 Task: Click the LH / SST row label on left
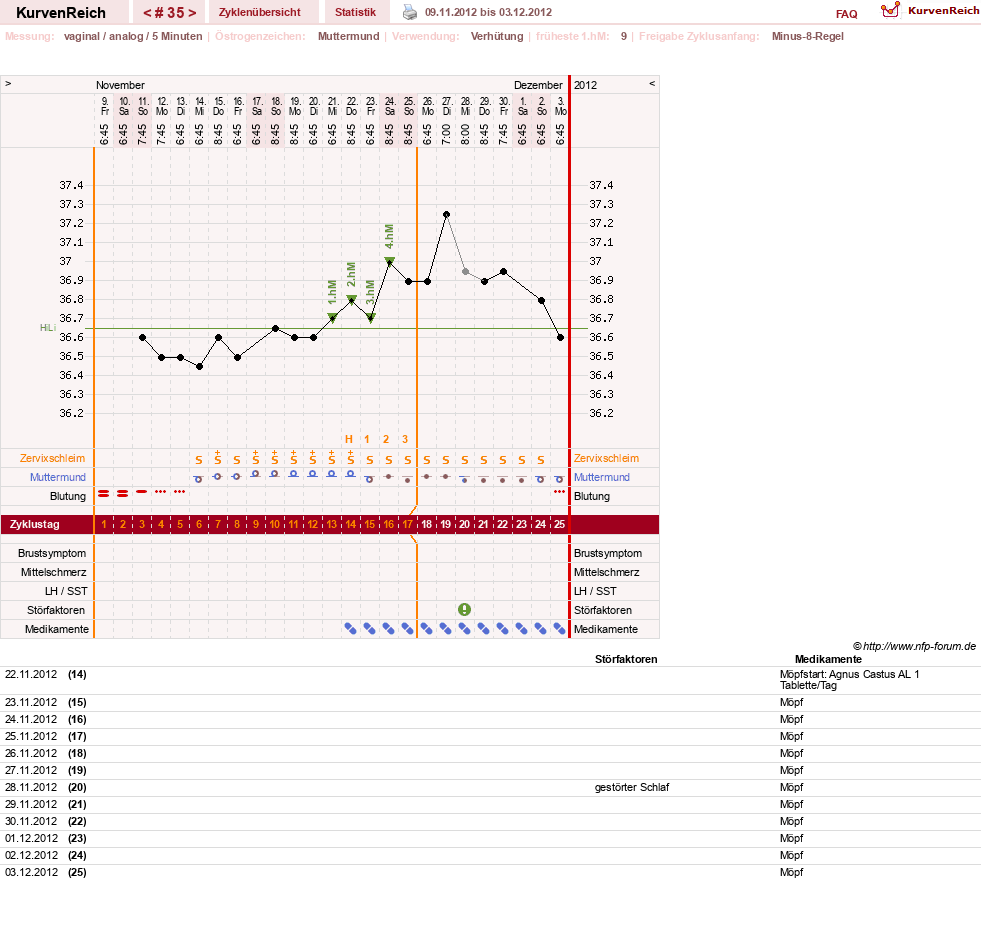pos(66,591)
